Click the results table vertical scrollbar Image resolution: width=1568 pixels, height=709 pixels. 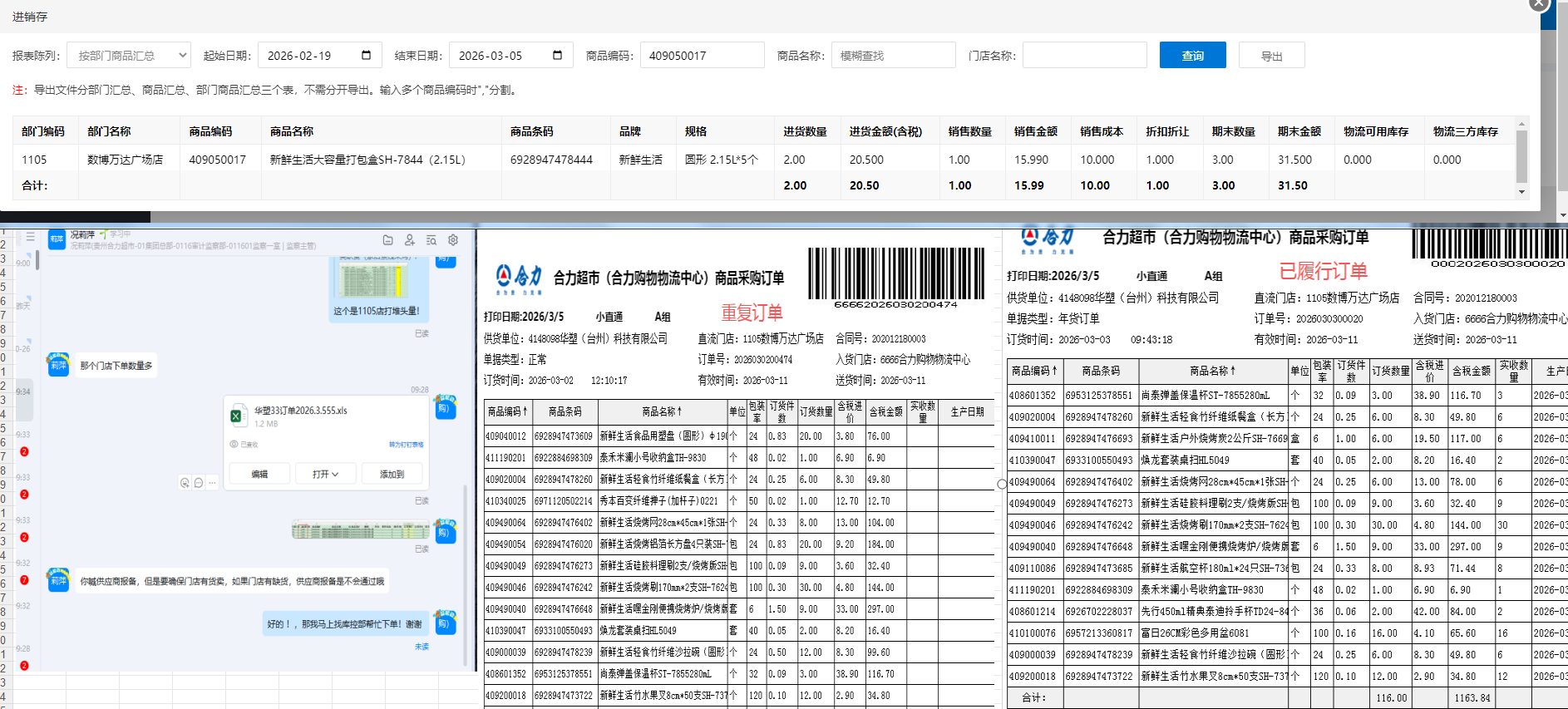(1521, 158)
